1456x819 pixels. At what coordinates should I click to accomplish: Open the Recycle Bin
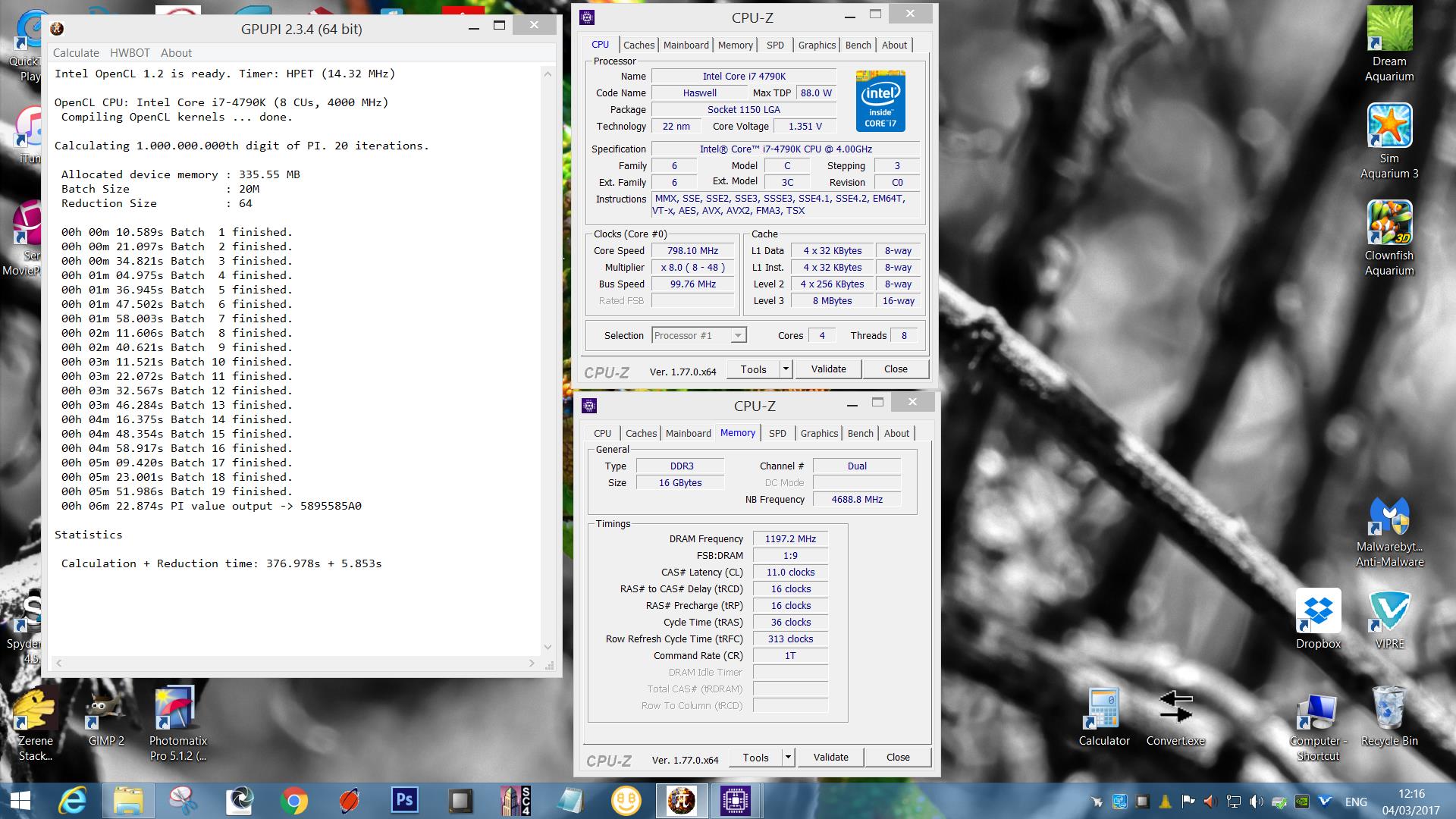(1389, 717)
